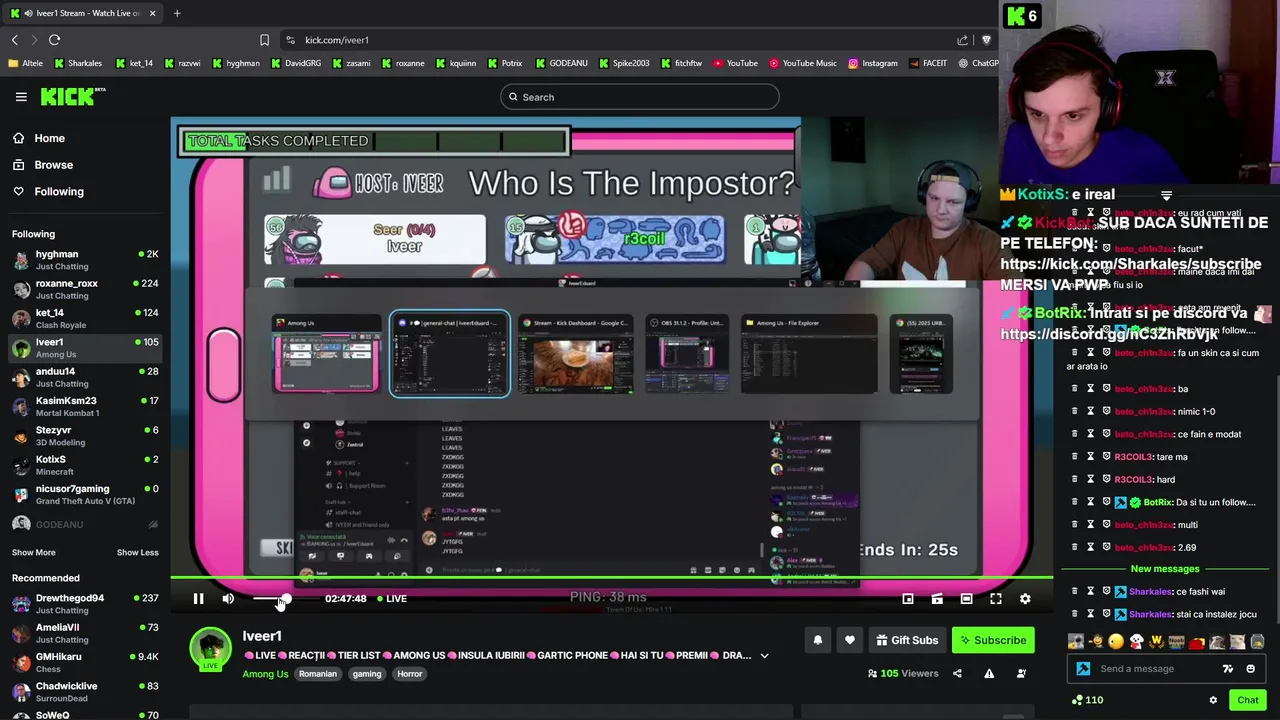Enable mini player picture-in-picture icon
The width and height of the screenshot is (1280, 720).
(908, 598)
